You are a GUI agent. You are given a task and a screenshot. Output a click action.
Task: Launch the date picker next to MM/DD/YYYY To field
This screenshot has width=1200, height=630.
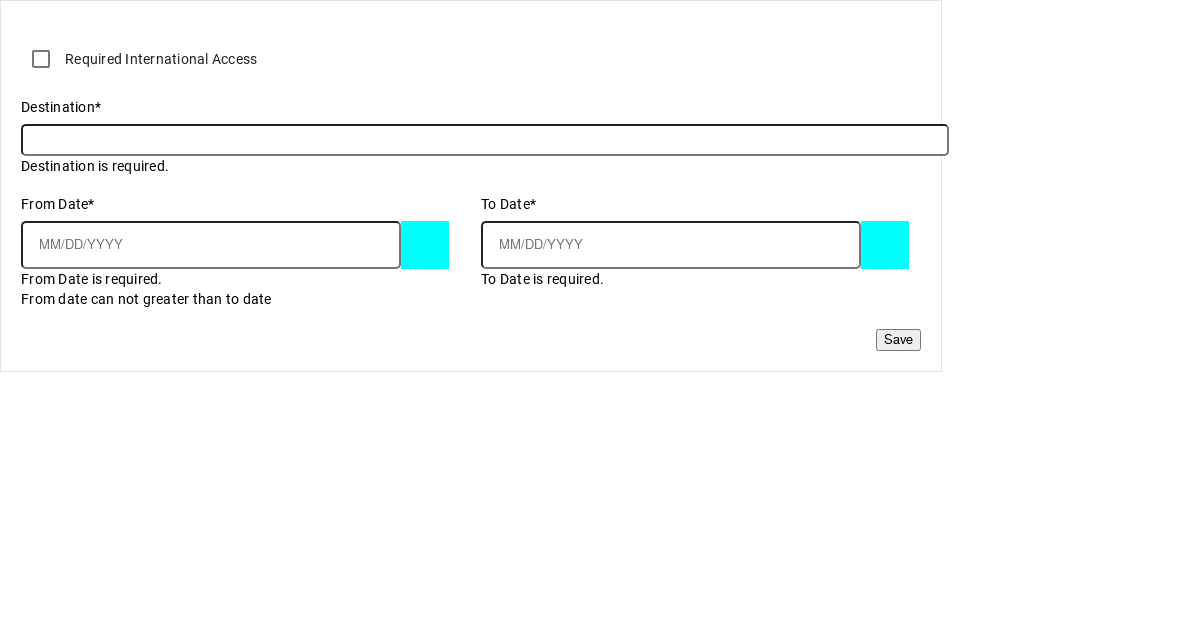885,245
